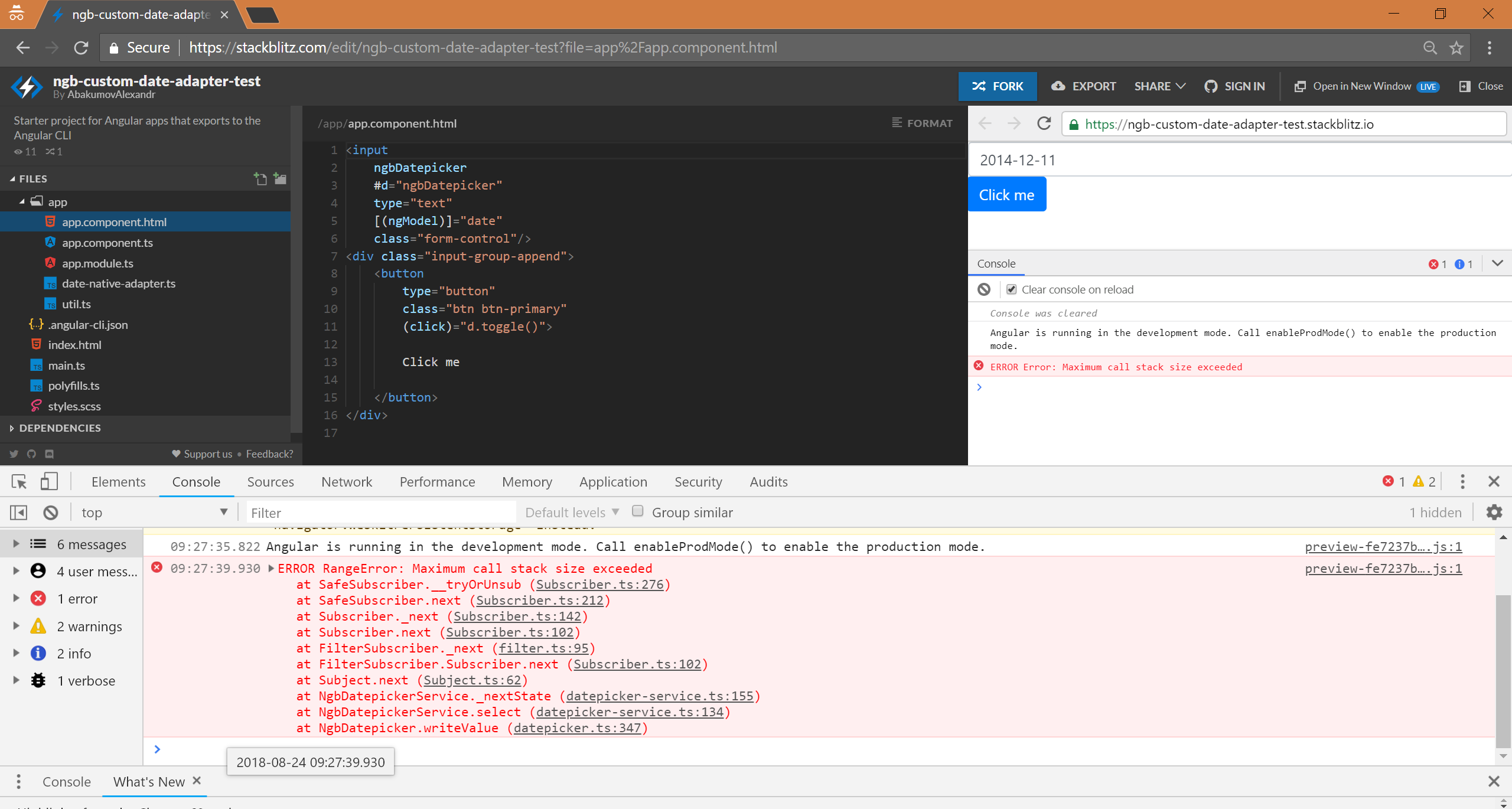Open the What's New tab

coord(148,781)
